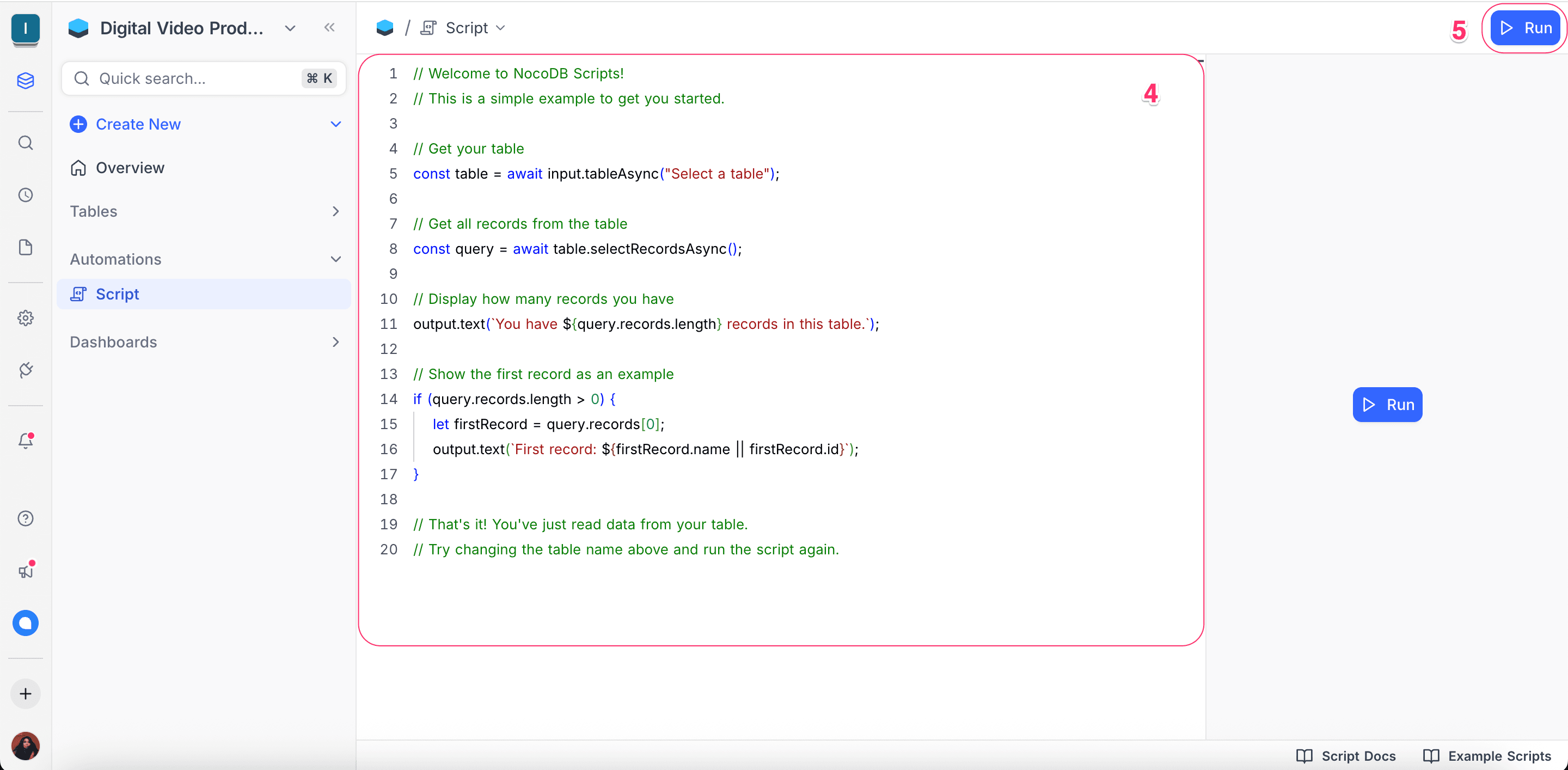Open the support chat bubble icon
Viewport: 1568px width, 770px height.
tap(26, 622)
